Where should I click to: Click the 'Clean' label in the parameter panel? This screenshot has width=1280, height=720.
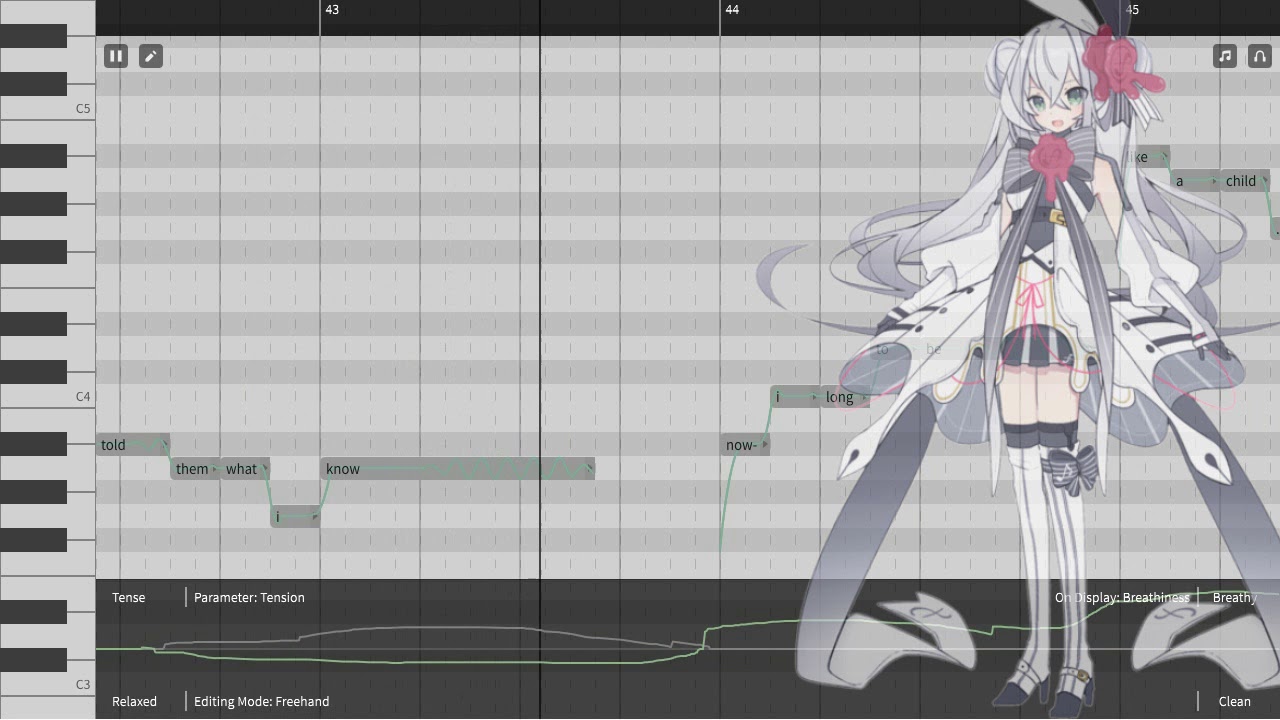(x=1235, y=701)
